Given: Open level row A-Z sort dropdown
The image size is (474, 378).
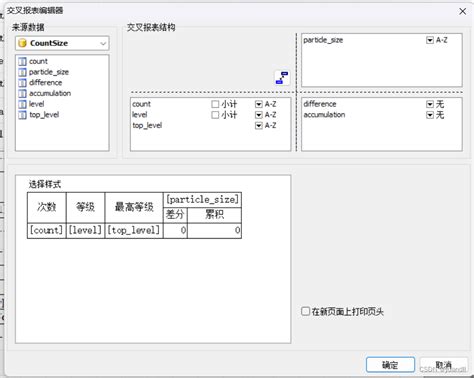Looking at the screenshot, I should tap(259, 115).
